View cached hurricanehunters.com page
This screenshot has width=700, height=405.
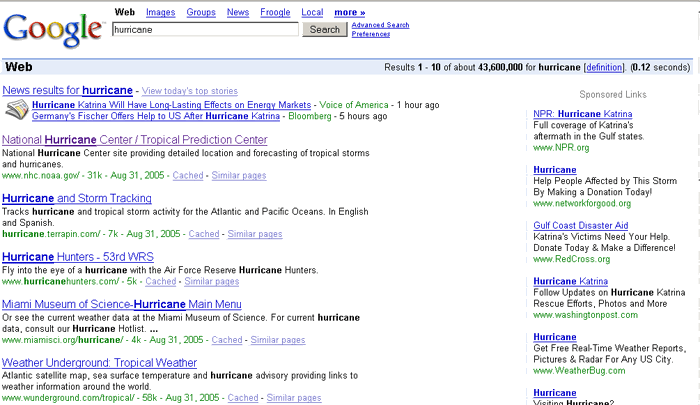pos(161,282)
